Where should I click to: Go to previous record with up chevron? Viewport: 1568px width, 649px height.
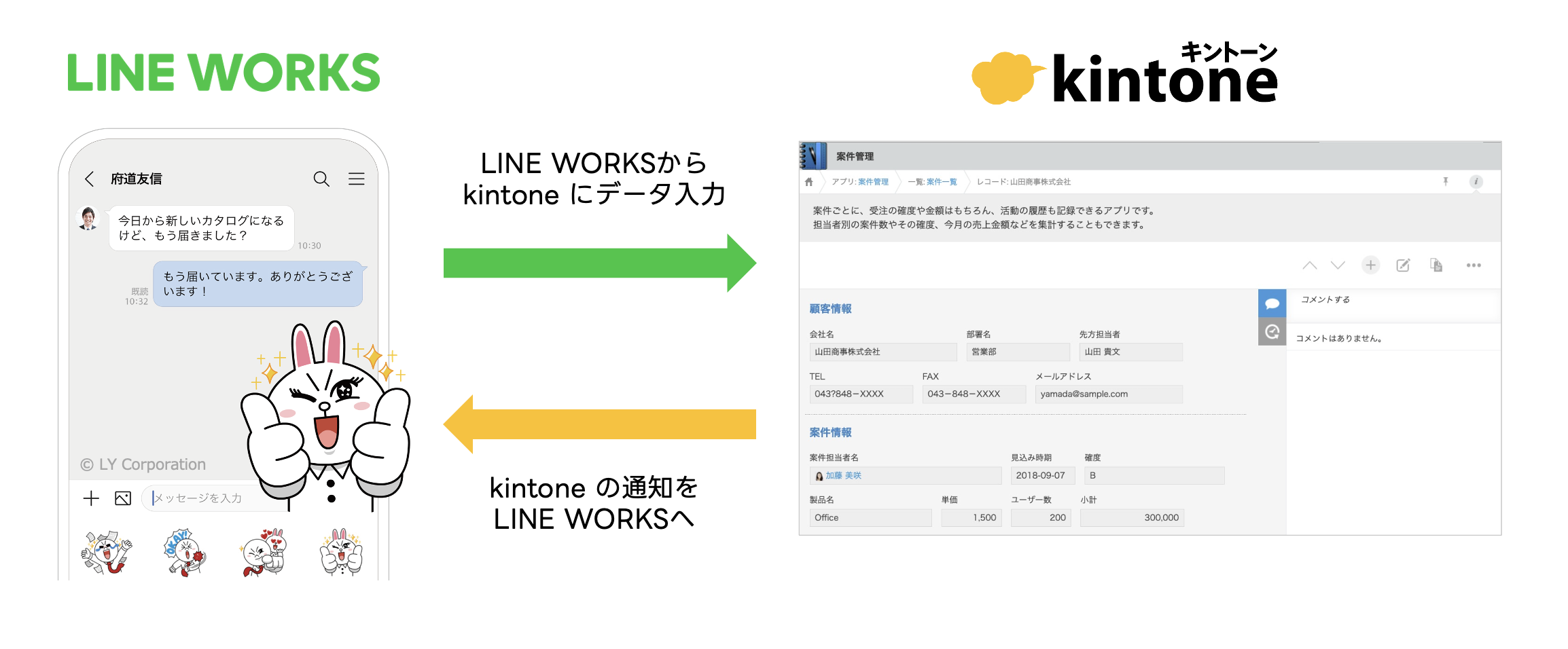tap(1309, 265)
